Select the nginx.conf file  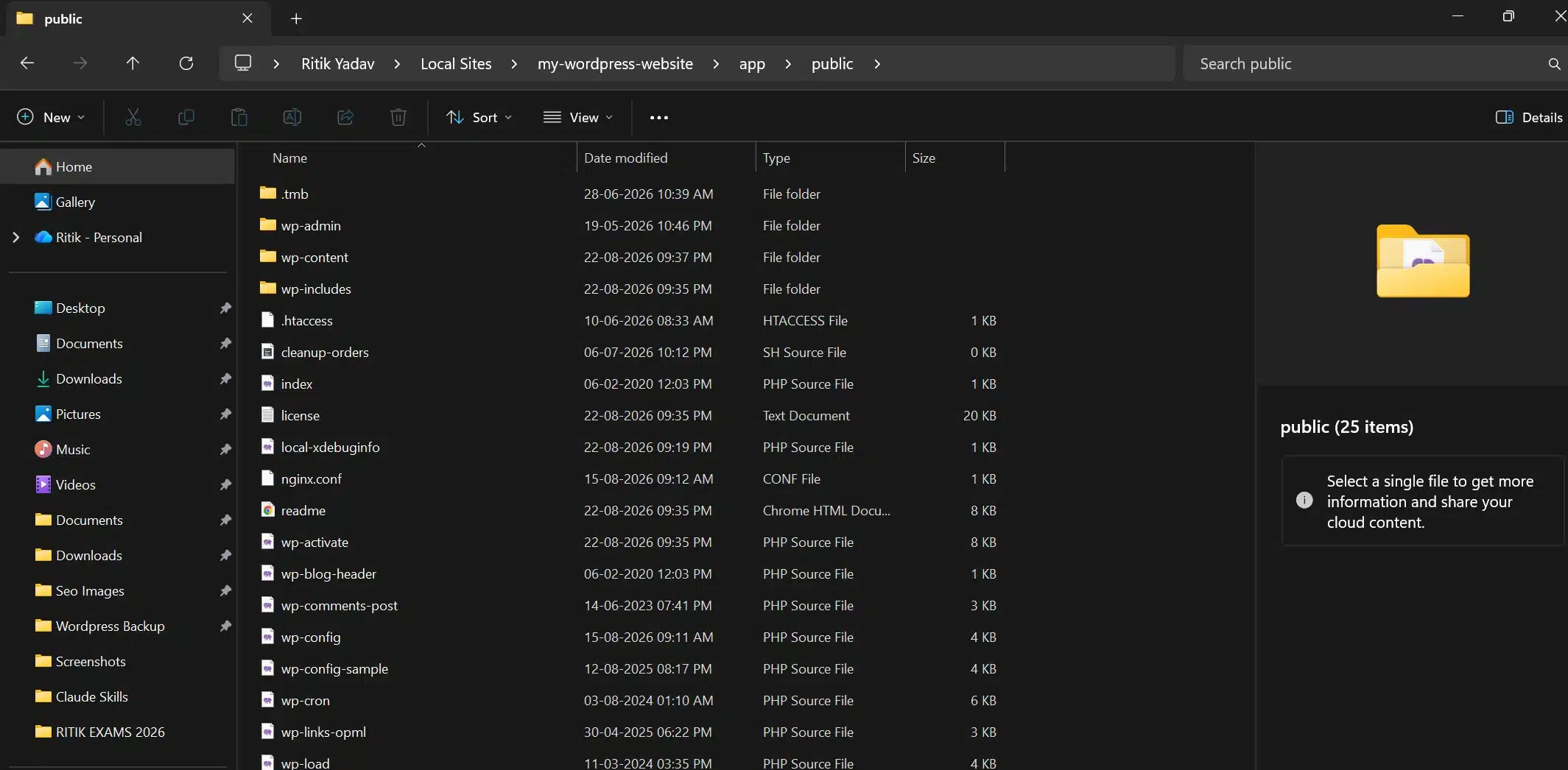(x=630, y=479)
